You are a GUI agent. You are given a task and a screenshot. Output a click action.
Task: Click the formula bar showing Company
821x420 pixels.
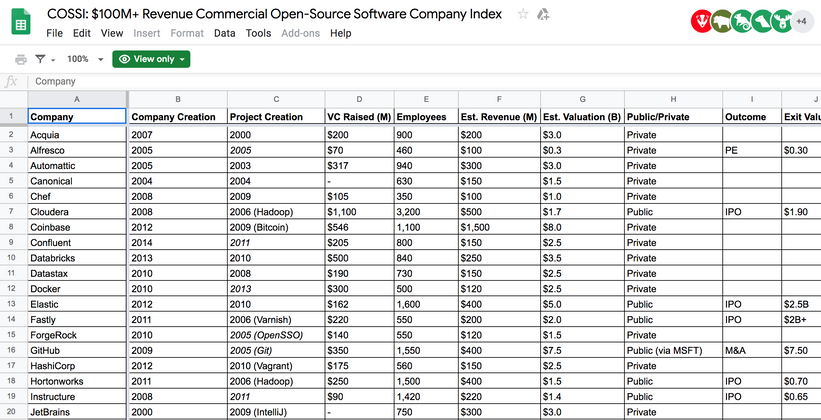pyautogui.click(x=424, y=82)
